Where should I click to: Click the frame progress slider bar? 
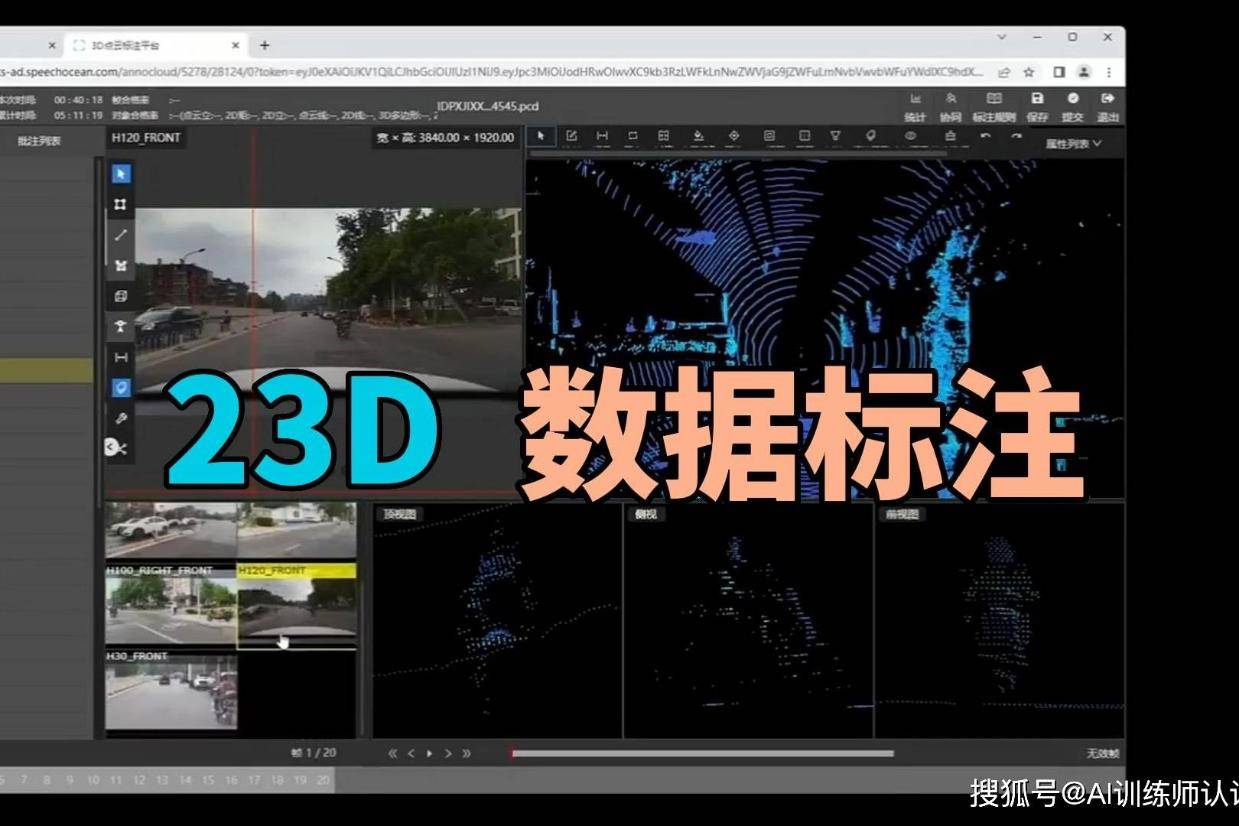point(702,753)
